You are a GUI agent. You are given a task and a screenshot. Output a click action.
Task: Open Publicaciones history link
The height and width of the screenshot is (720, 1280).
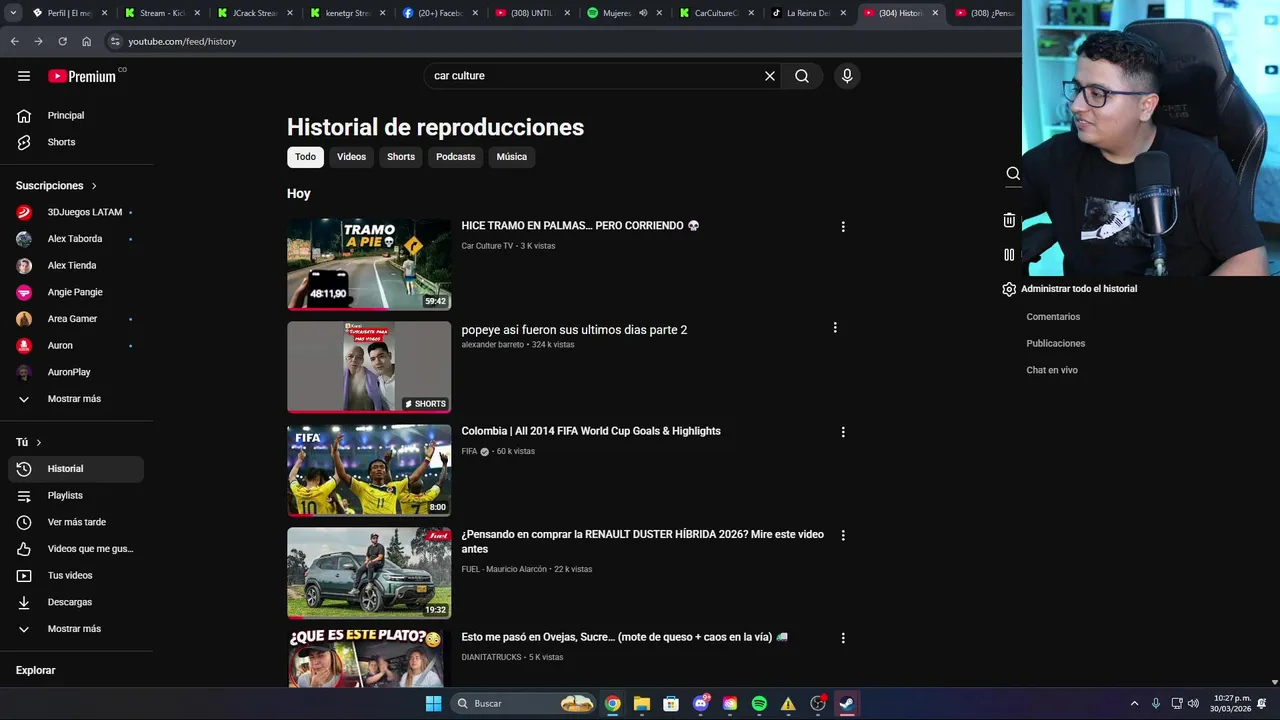[x=1055, y=344]
